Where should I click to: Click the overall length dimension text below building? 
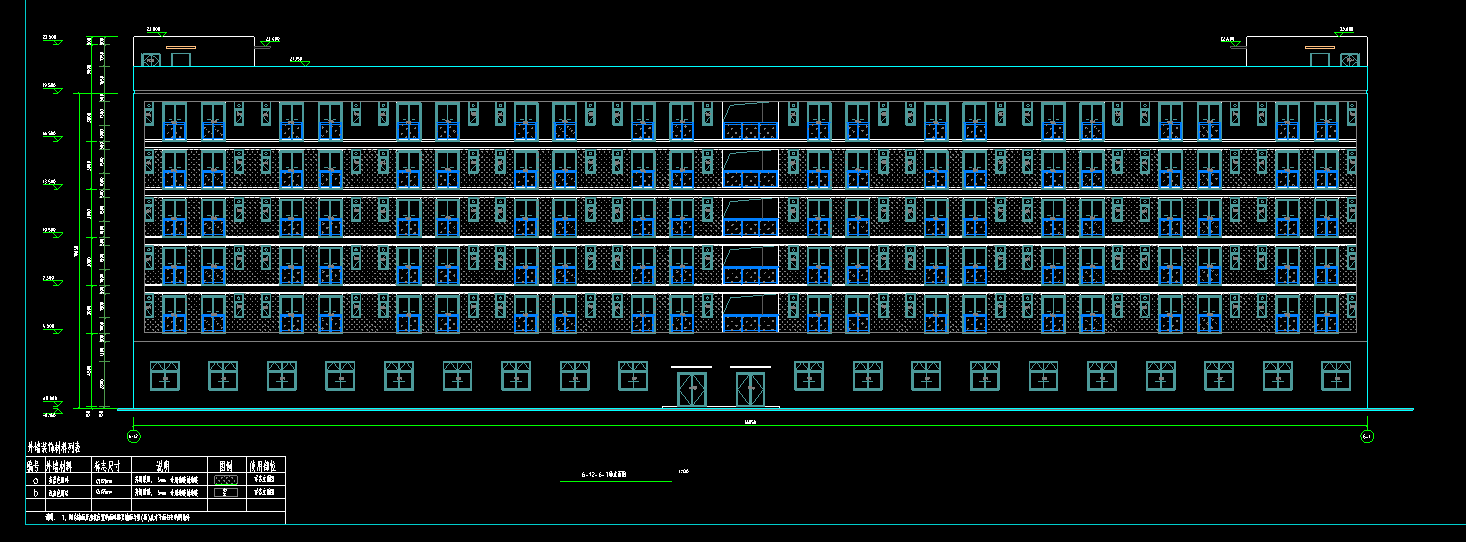coord(750,424)
